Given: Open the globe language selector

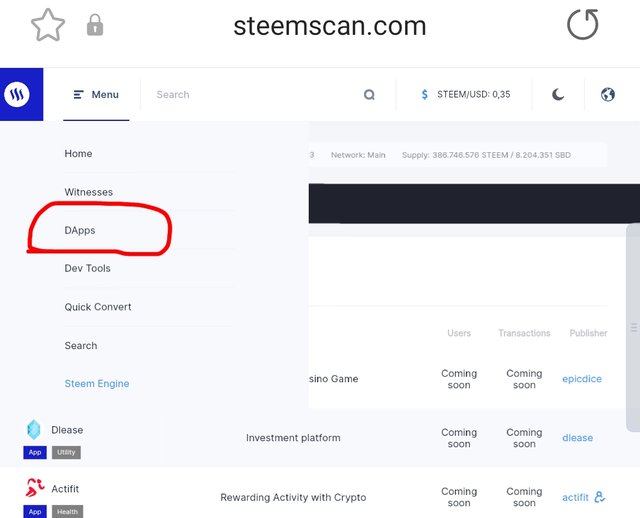Looking at the screenshot, I should click(607, 95).
